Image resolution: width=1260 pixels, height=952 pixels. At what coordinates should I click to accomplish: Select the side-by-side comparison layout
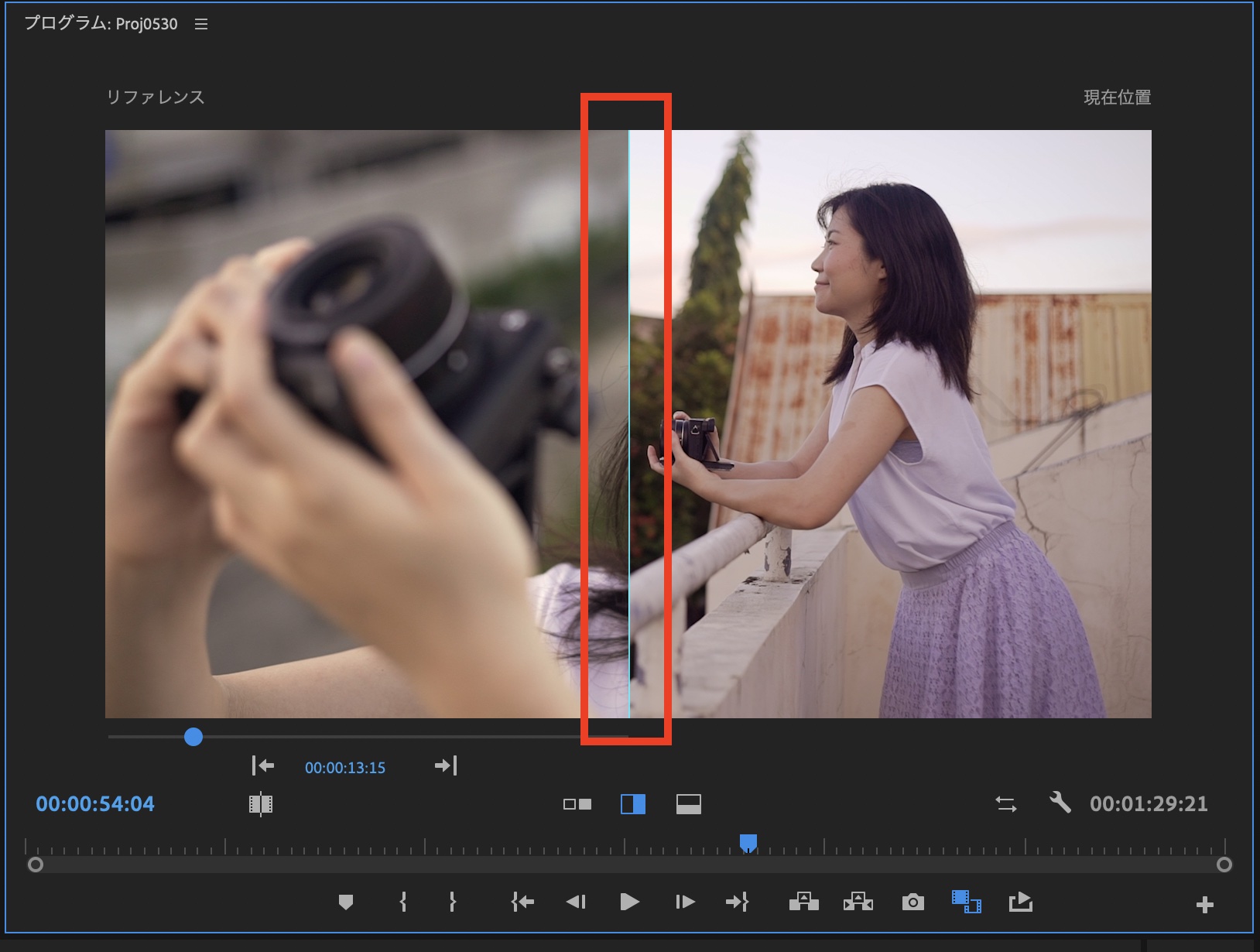click(x=577, y=804)
